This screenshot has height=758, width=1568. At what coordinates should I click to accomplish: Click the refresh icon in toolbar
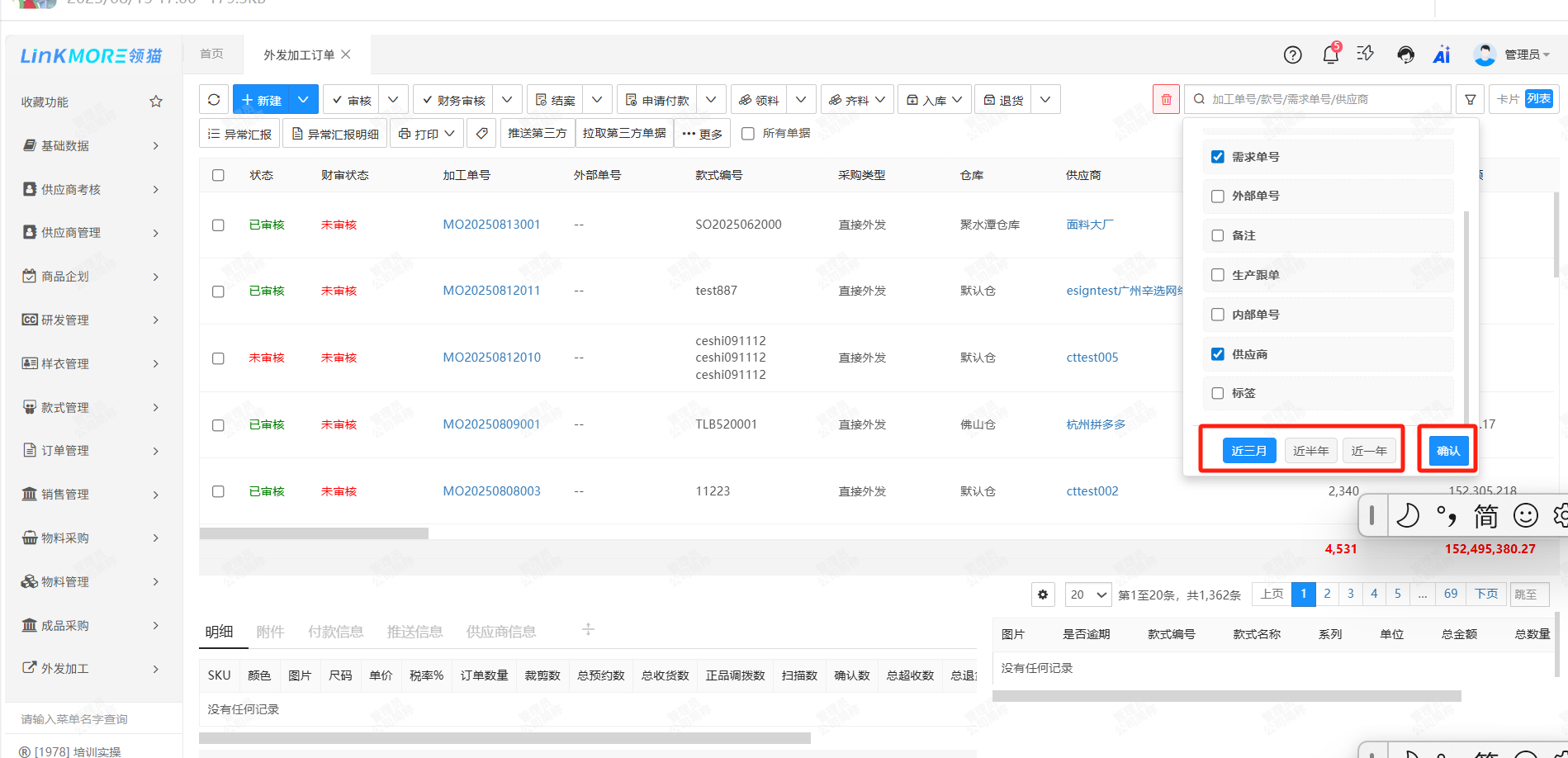(214, 100)
